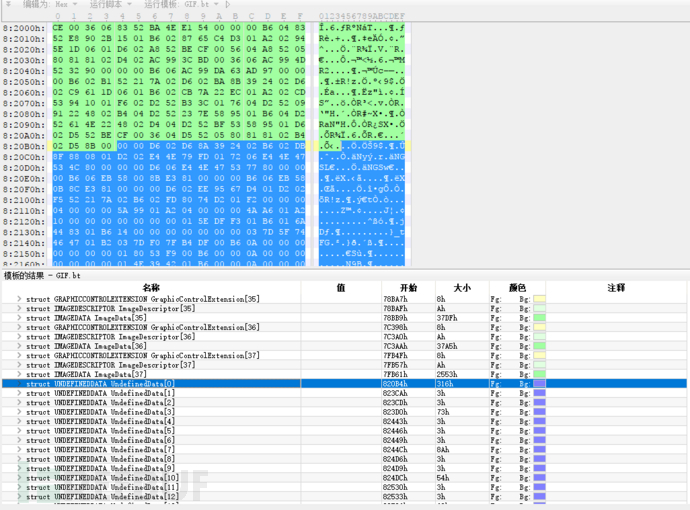Expand ImageData[37] struct row
The image size is (690, 510).
point(19,374)
